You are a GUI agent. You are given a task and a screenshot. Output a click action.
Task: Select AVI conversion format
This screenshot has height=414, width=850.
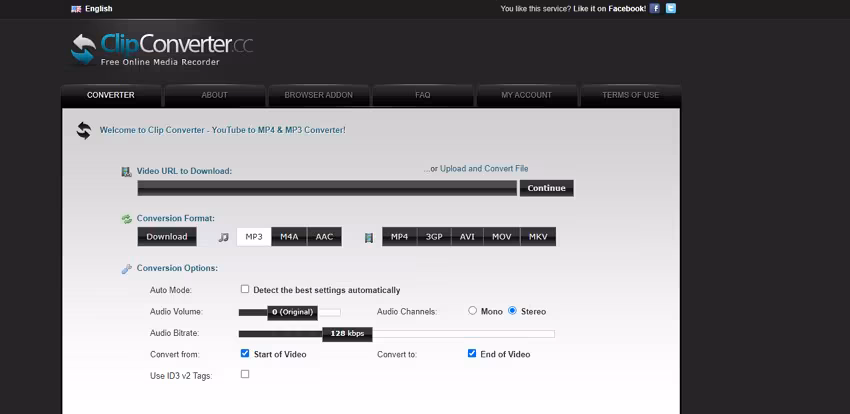(467, 237)
